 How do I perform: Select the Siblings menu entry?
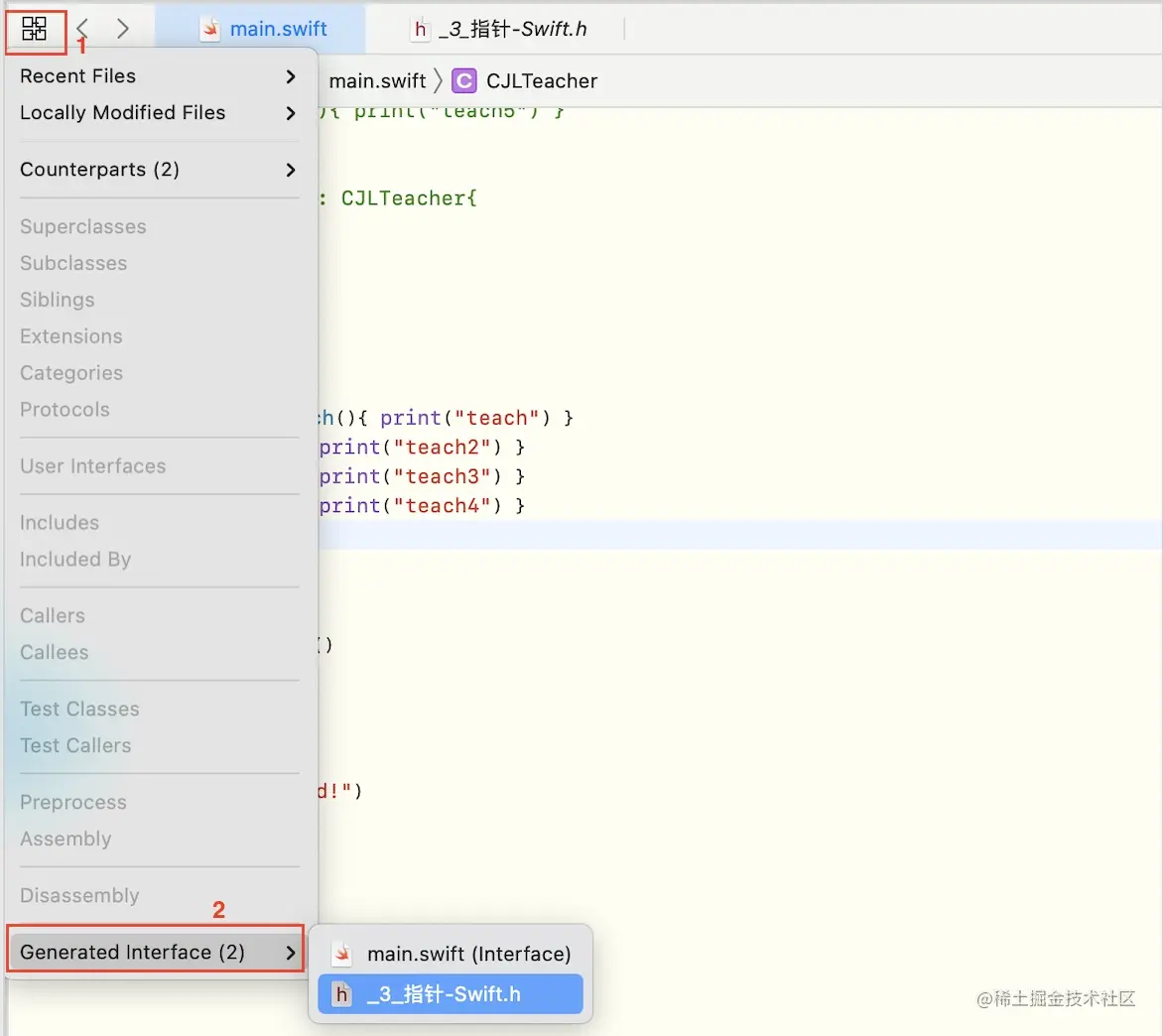[x=58, y=300]
